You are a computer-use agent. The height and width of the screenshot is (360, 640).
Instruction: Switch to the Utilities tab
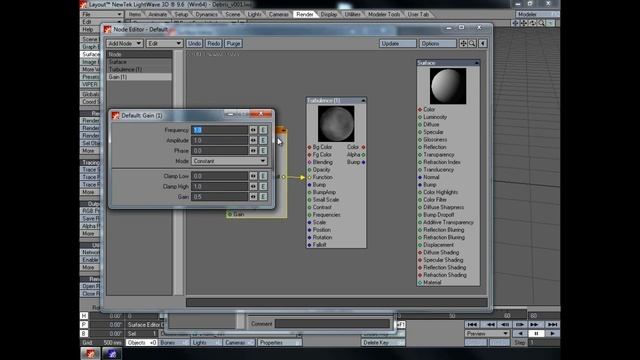pyautogui.click(x=352, y=14)
